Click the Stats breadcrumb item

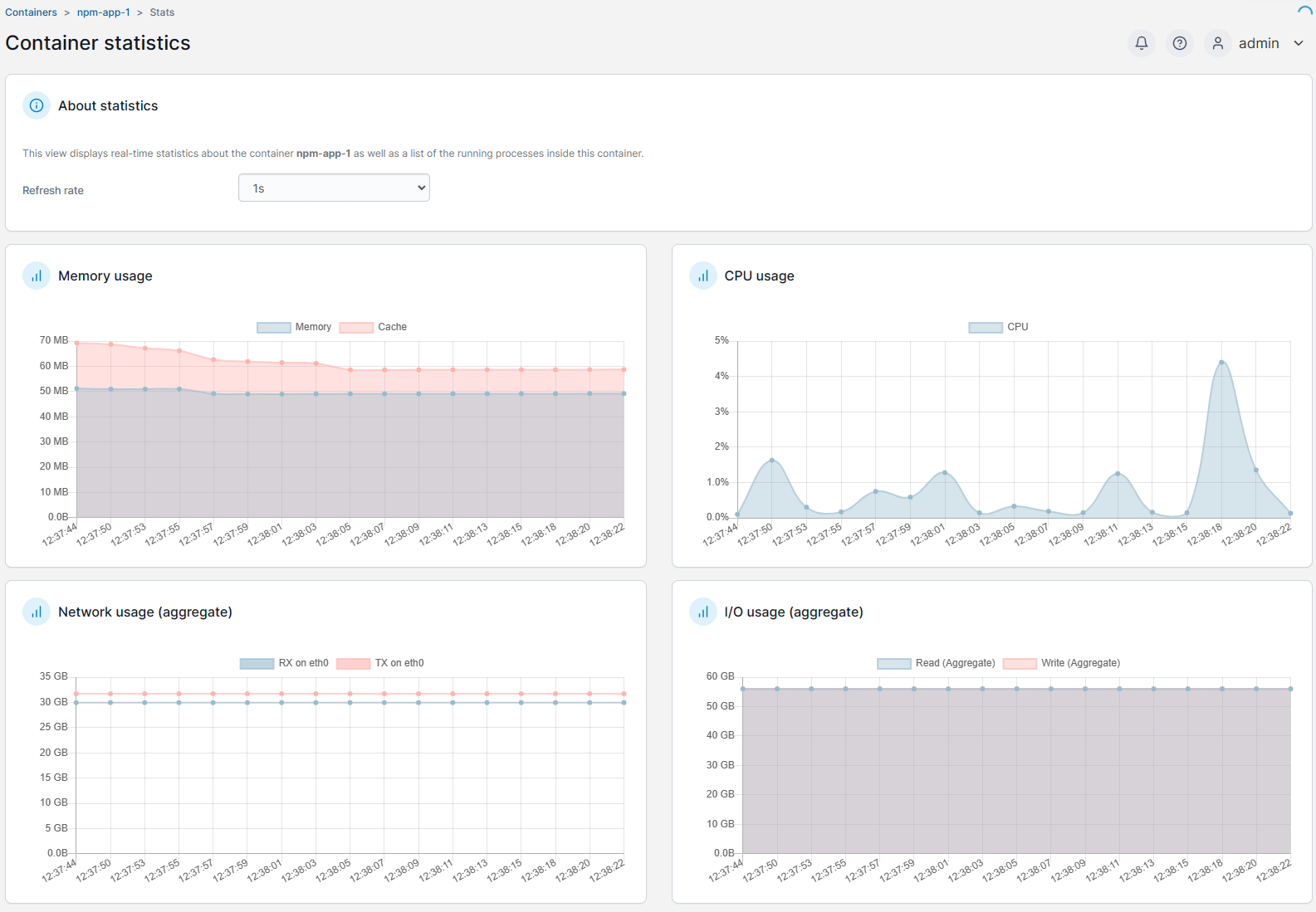coord(162,12)
